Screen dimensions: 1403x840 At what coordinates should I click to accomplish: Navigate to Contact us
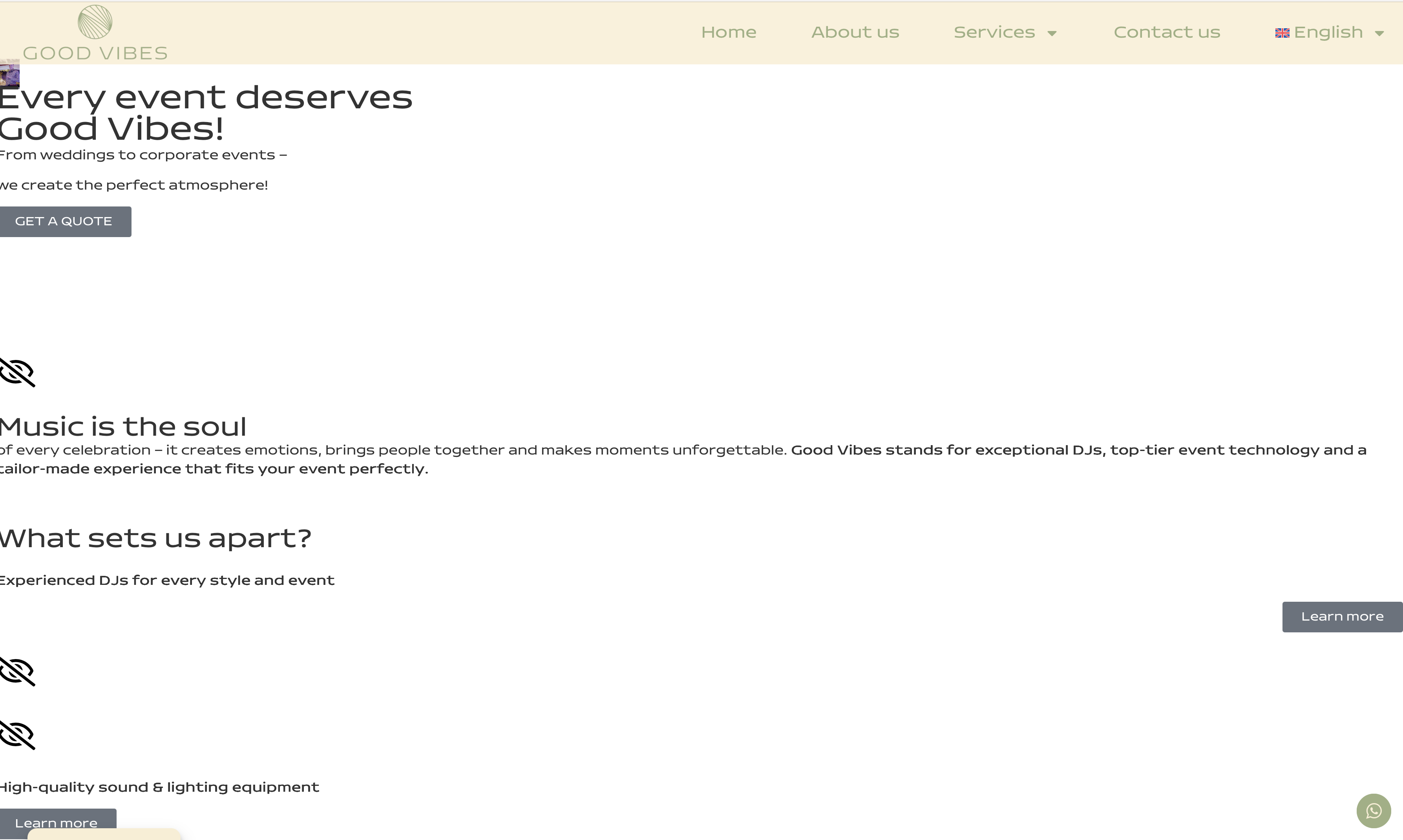click(x=1166, y=32)
